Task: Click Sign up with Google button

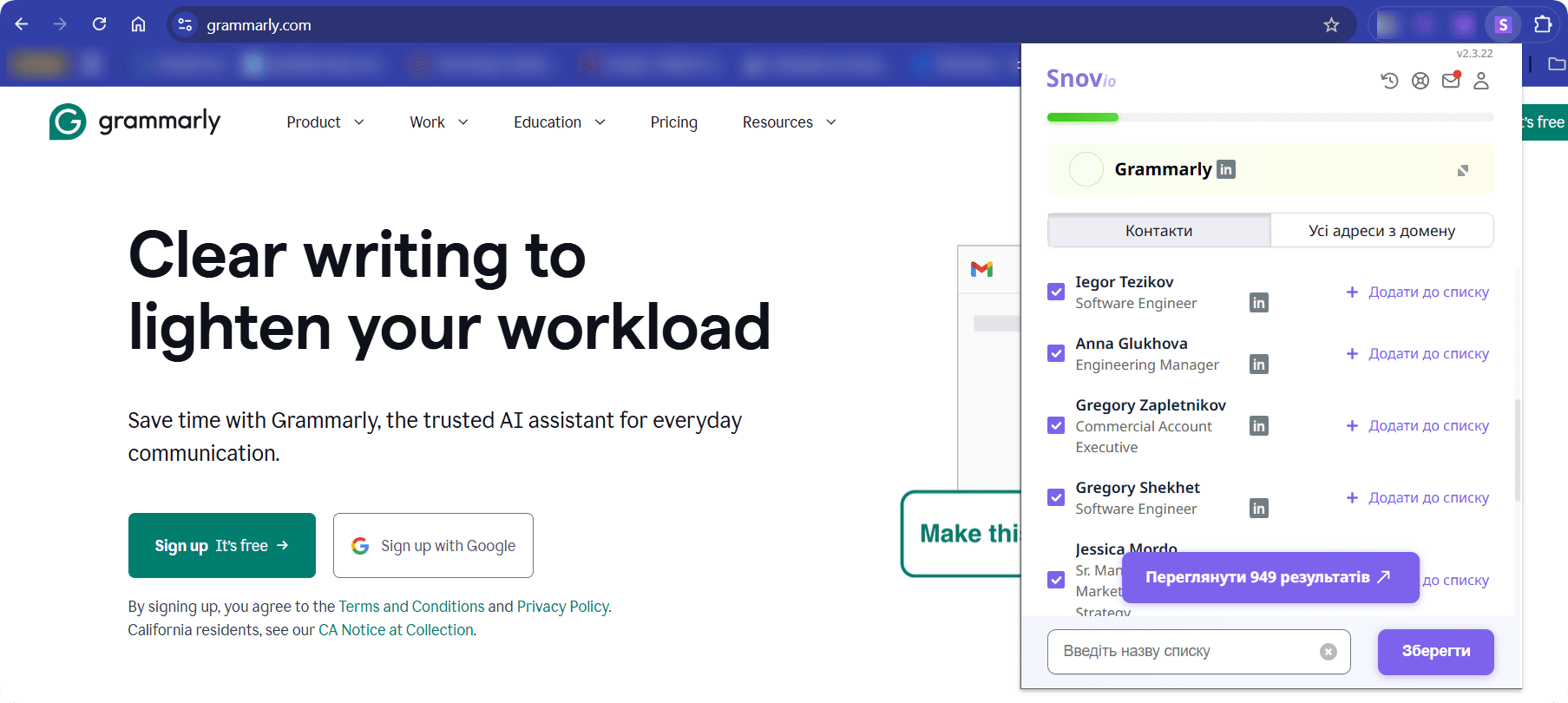Action: point(433,545)
